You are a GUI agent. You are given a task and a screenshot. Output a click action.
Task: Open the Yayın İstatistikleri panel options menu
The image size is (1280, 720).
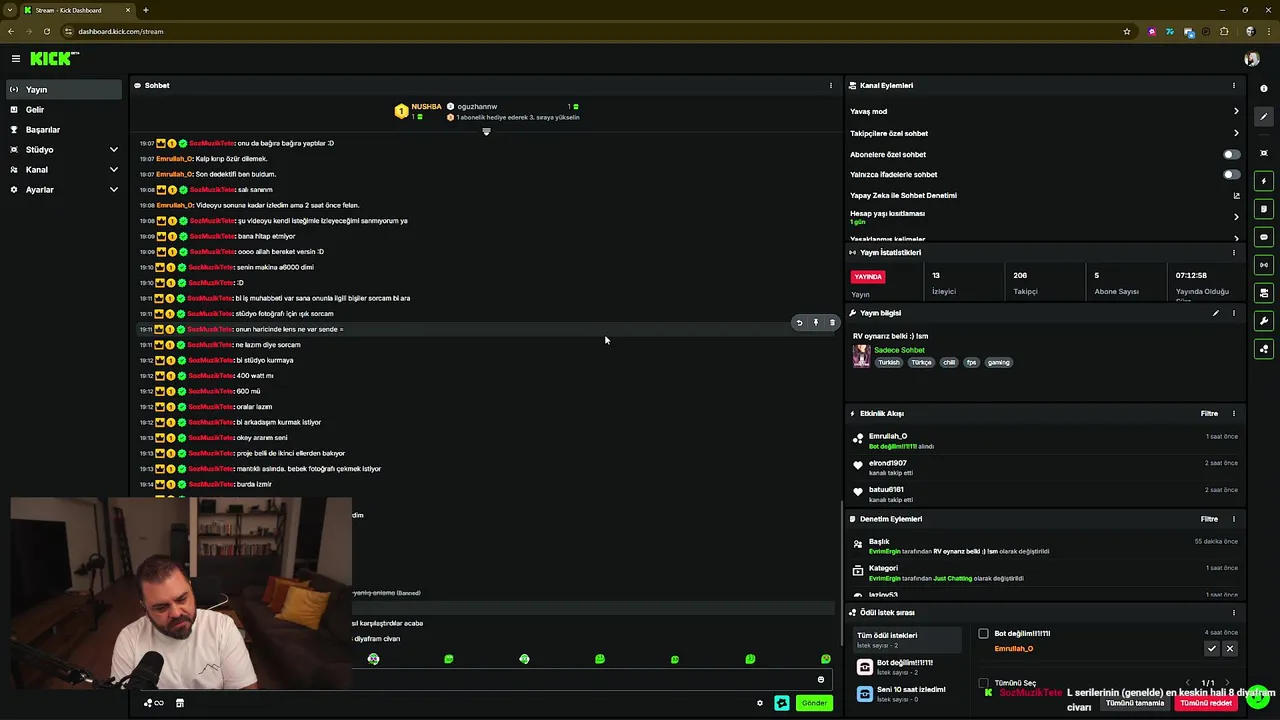(x=1233, y=252)
